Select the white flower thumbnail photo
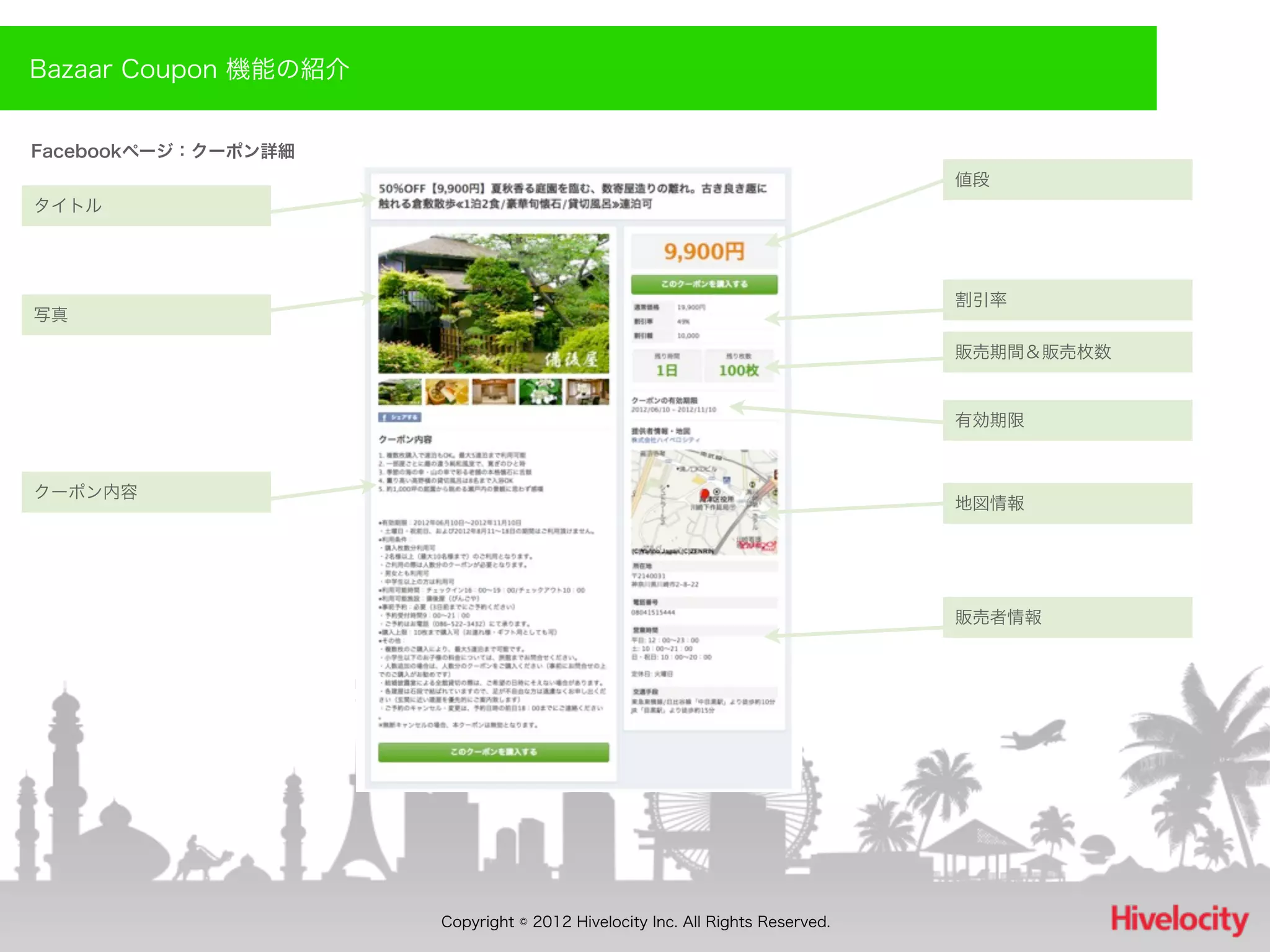Viewport: 1270px width, 952px height. coord(540,392)
